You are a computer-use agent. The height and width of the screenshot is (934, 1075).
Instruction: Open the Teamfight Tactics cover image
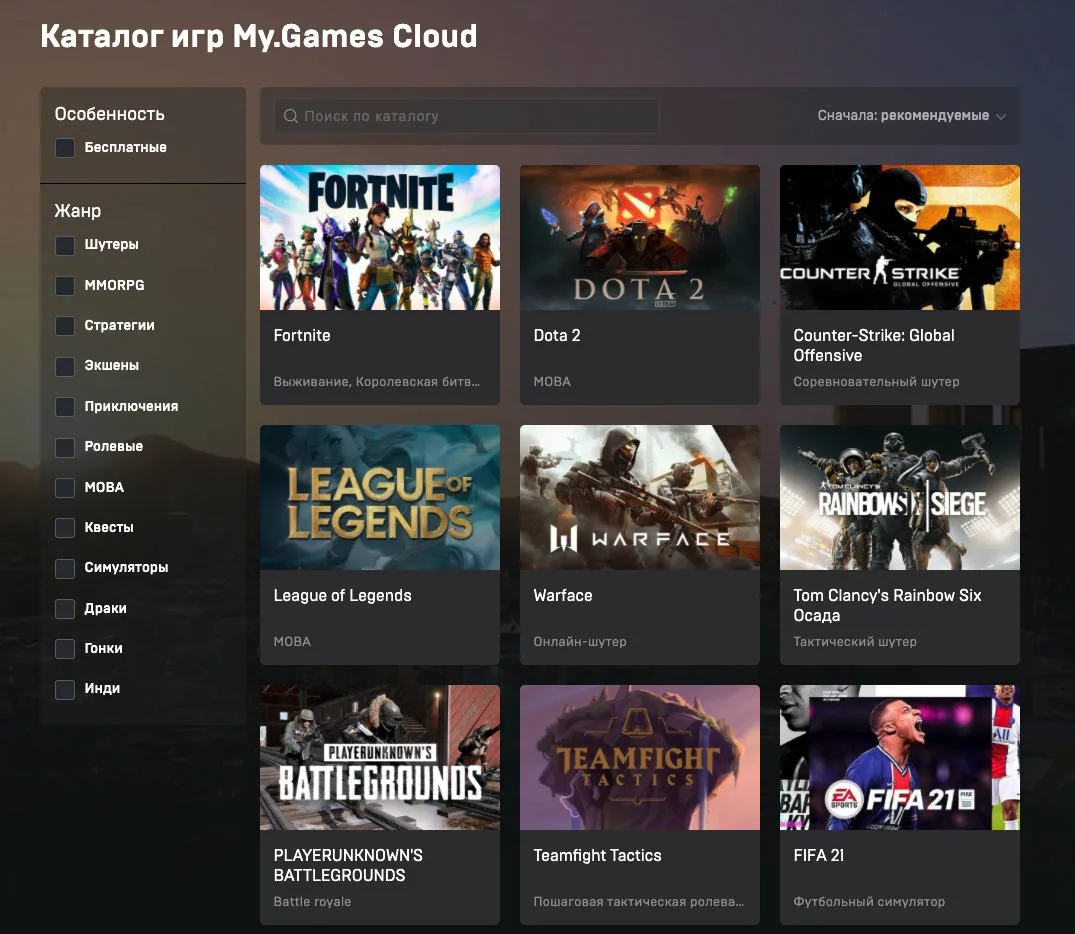coord(640,757)
